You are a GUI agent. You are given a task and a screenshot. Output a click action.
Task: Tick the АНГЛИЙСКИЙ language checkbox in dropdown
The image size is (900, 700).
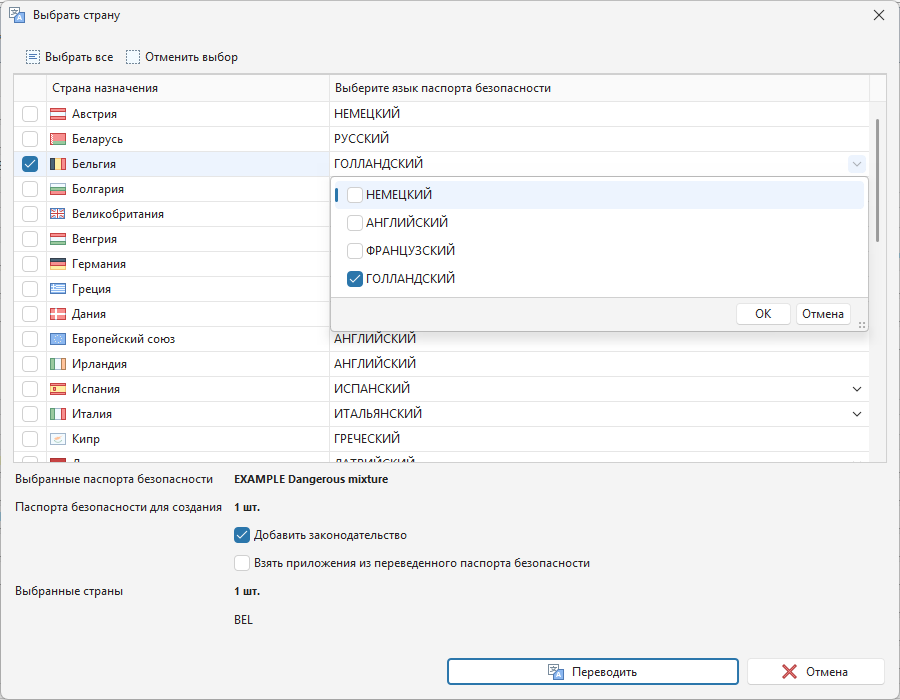pos(355,223)
